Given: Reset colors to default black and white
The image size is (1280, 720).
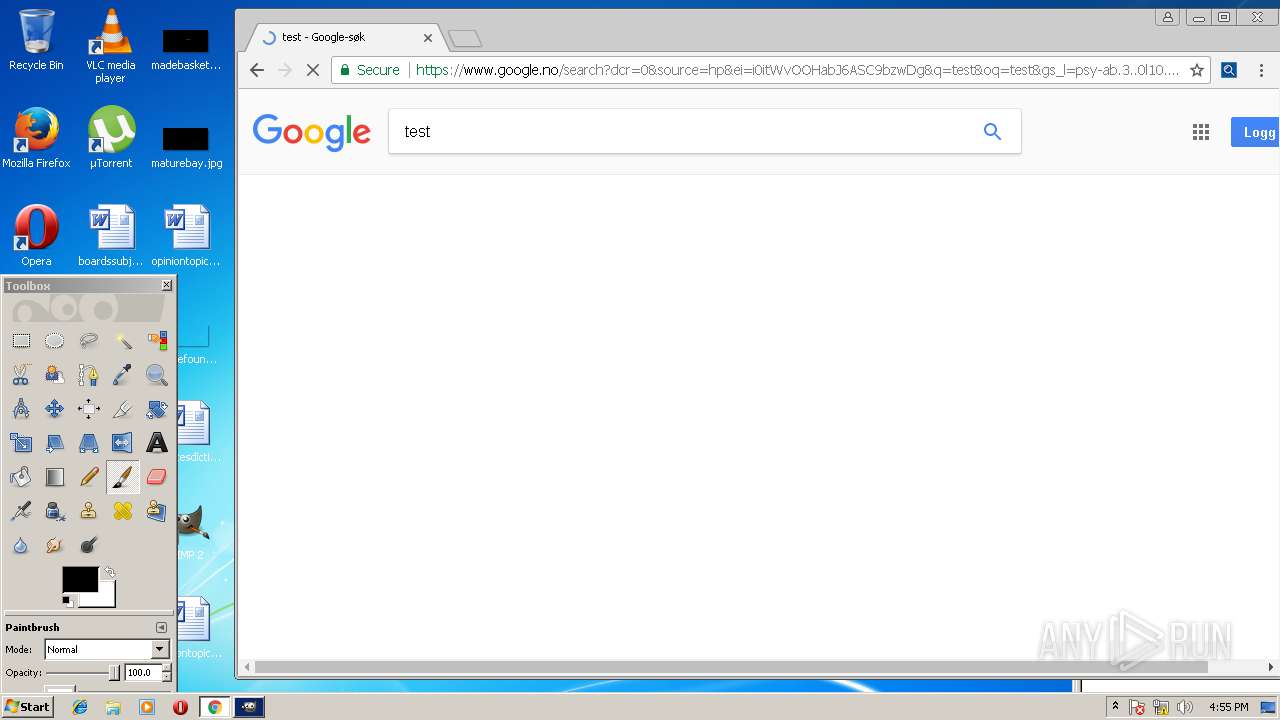Looking at the screenshot, I should (x=68, y=601).
